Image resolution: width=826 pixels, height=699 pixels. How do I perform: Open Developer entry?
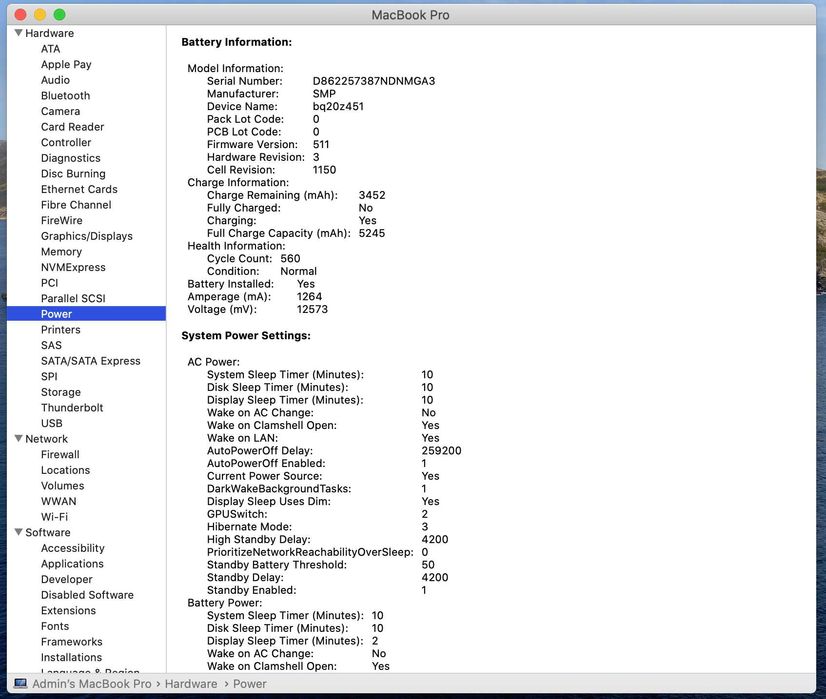point(66,579)
